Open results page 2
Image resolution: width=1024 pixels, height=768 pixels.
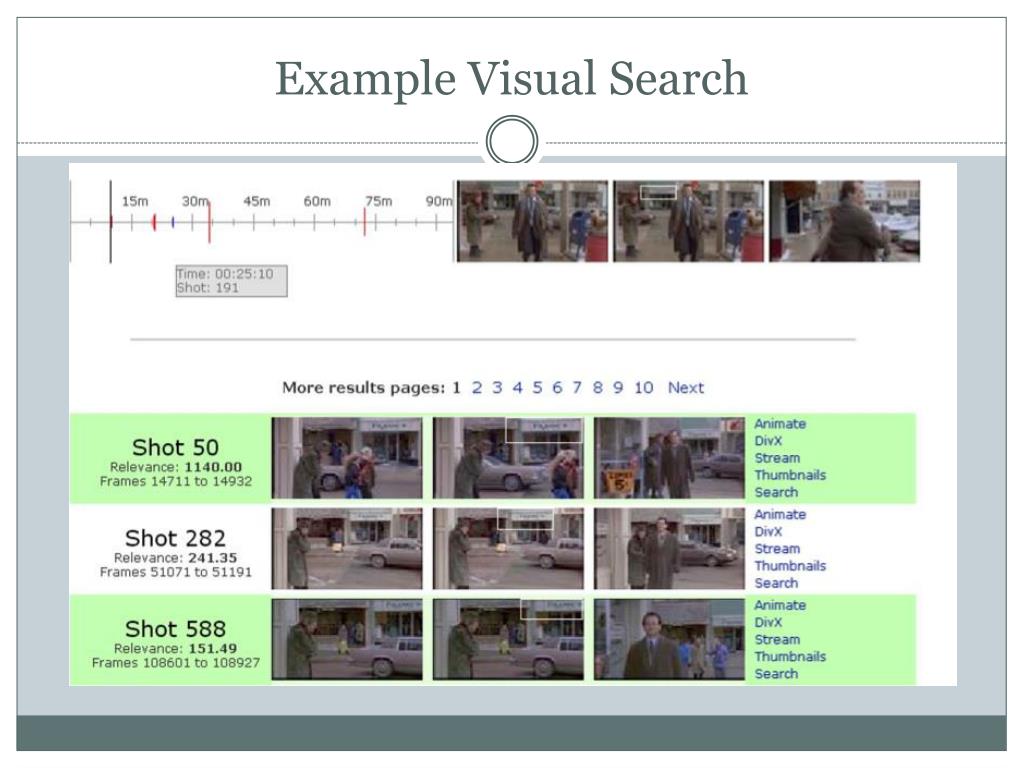(477, 388)
